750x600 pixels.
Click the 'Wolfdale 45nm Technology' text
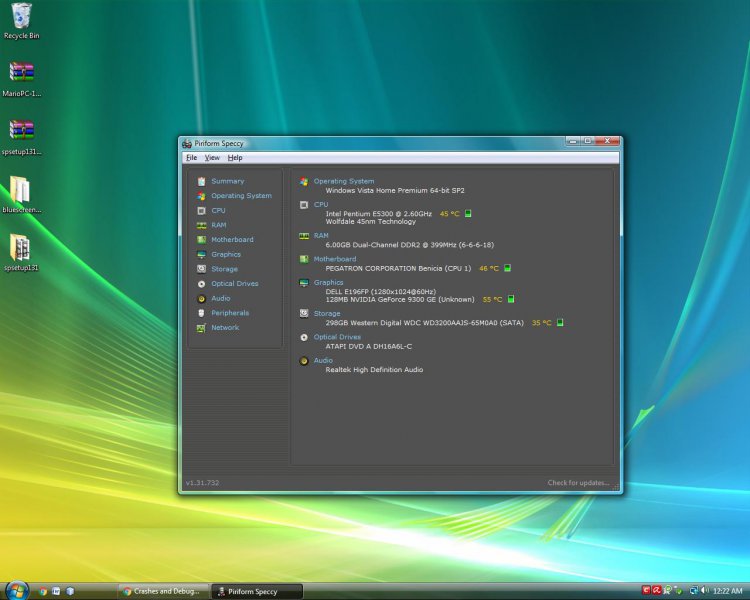point(371,222)
